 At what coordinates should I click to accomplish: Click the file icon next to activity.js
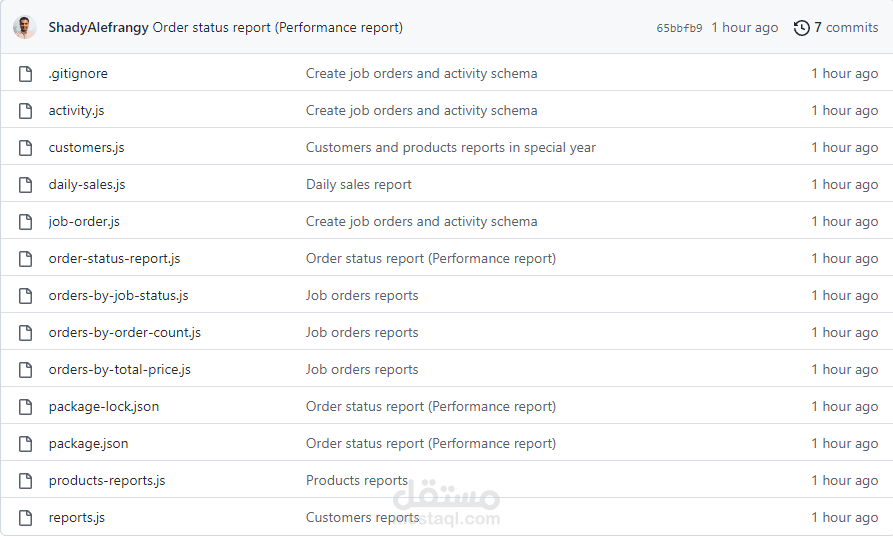tap(26, 111)
